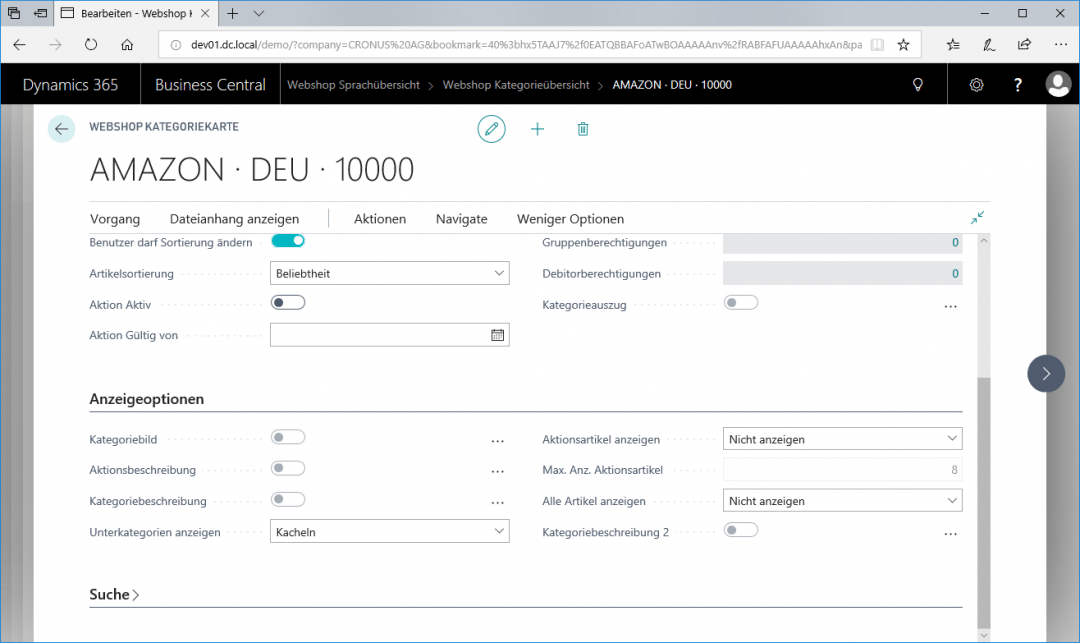
Task: Toggle the Kategorieauszug switch
Action: pos(740,302)
